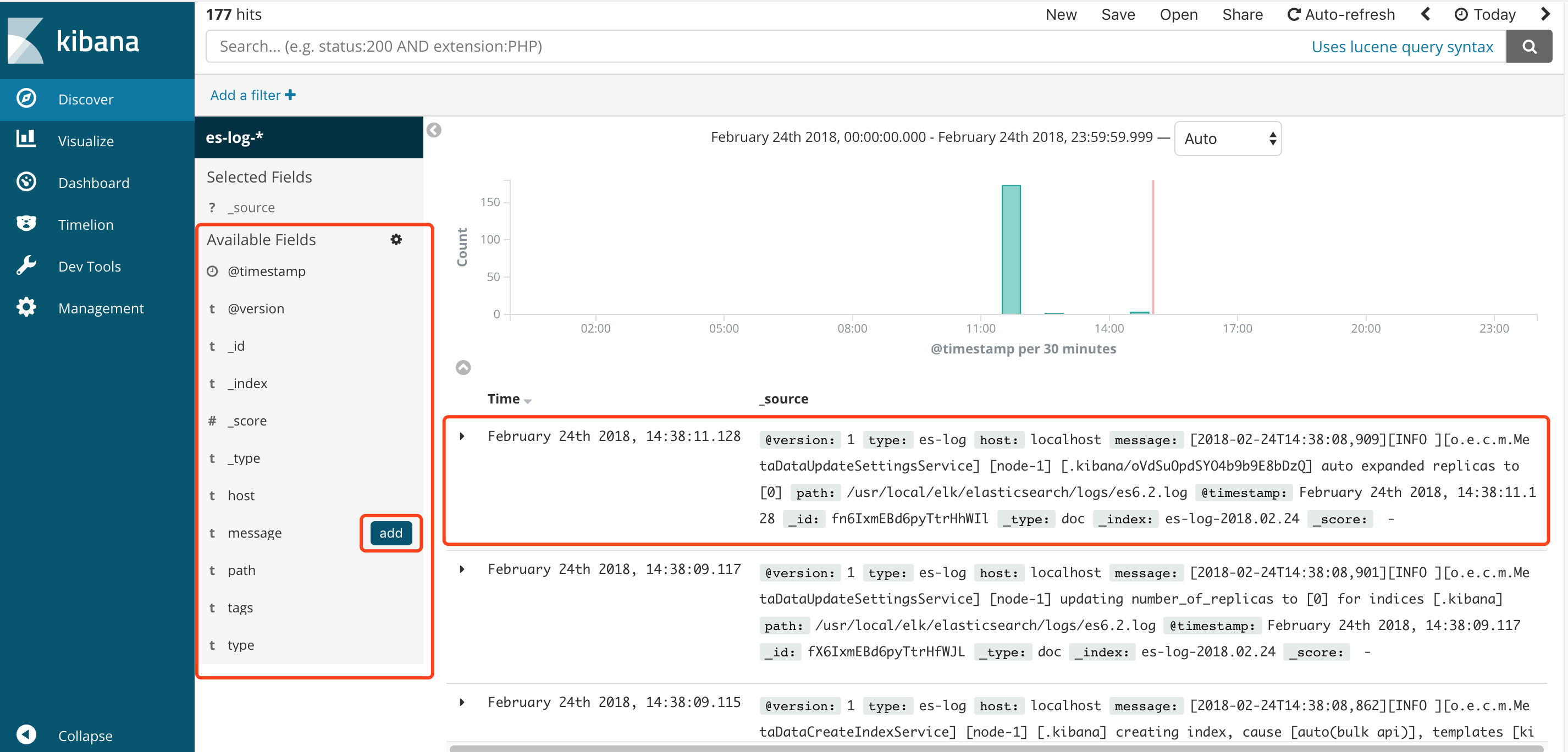Image resolution: width=1568 pixels, height=752 pixels.
Task: Open the Management gear icon
Action: pos(26,307)
